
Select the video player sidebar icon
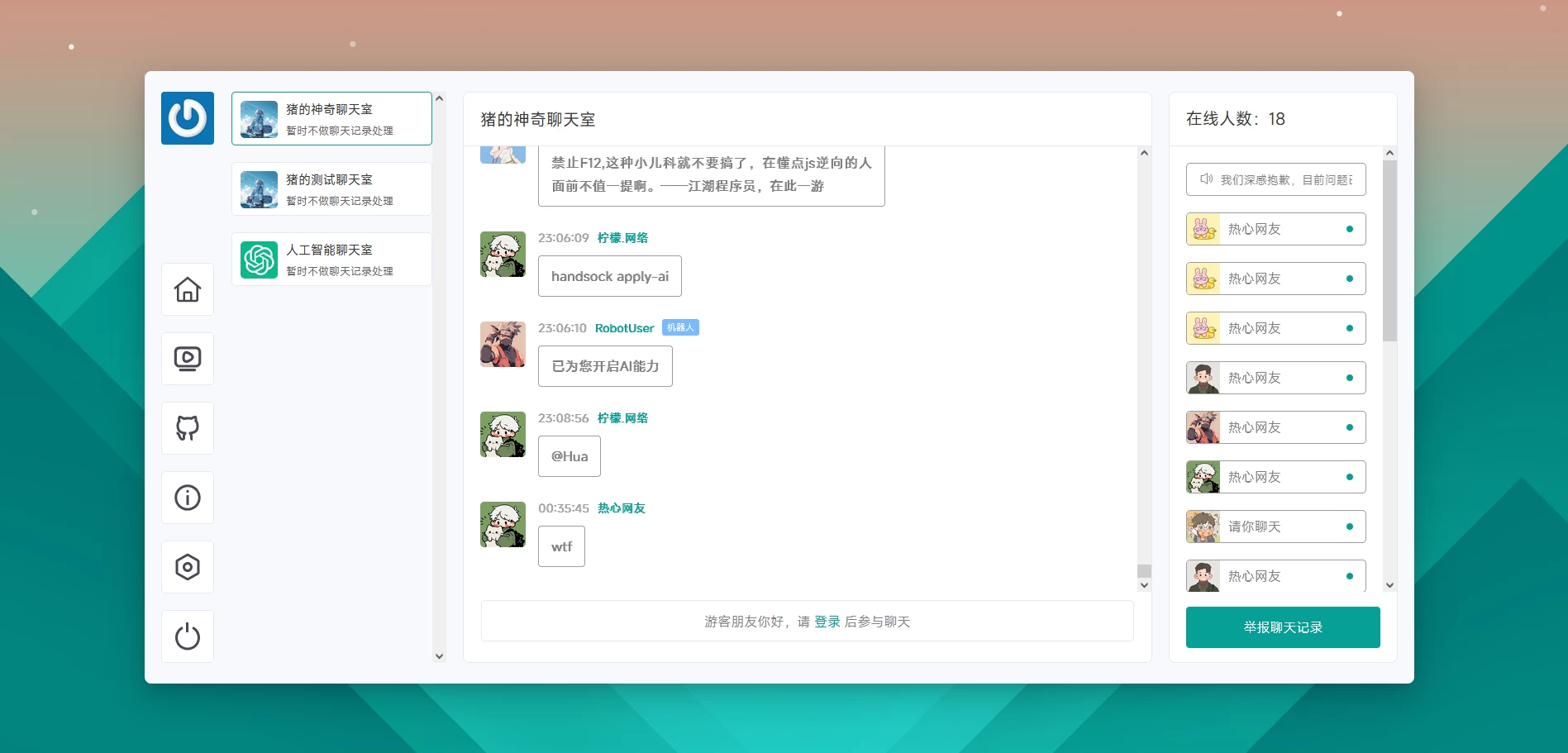[x=187, y=359]
